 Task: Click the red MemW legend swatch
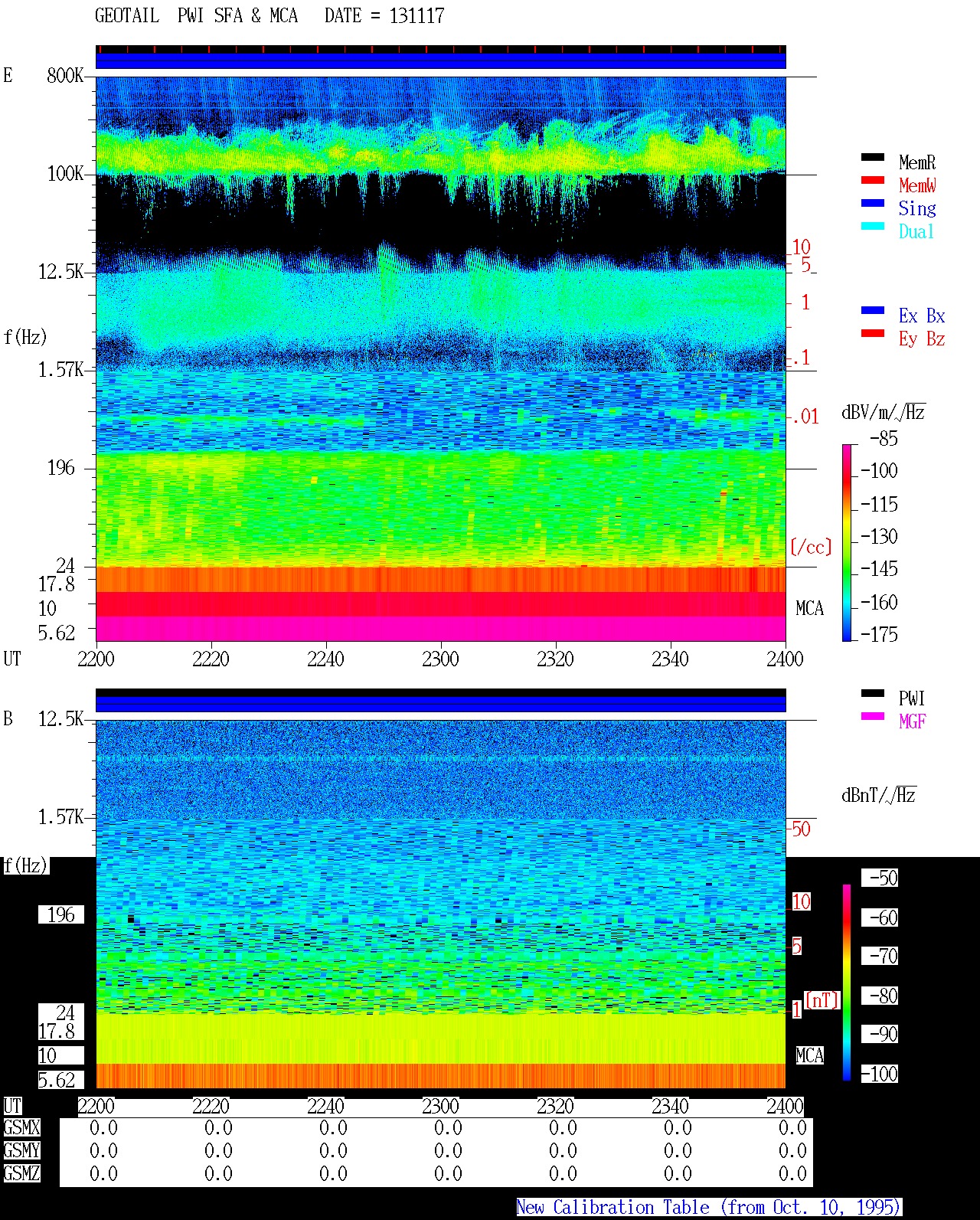pyautogui.click(x=873, y=181)
